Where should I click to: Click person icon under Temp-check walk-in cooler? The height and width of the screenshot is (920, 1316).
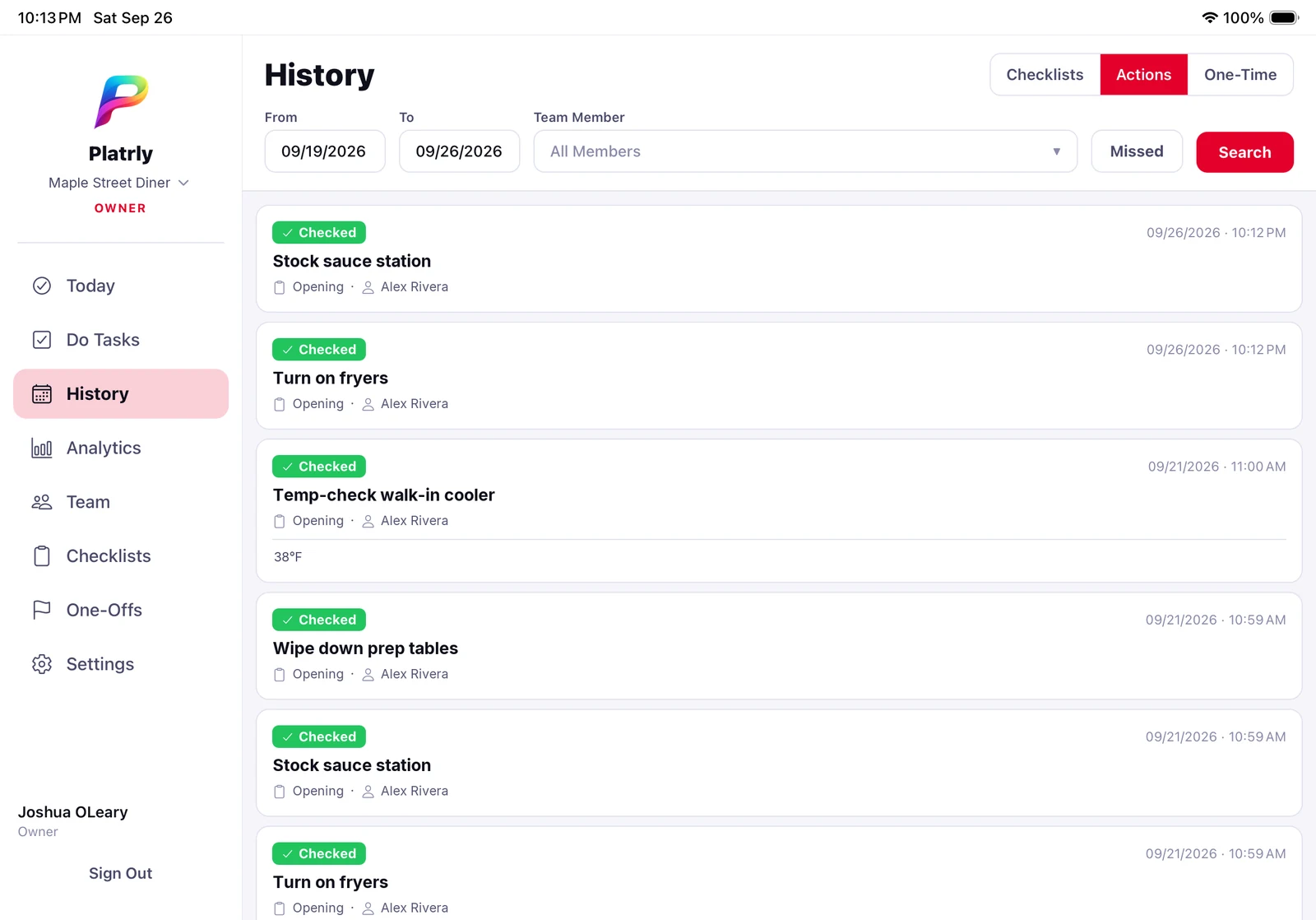(368, 521)
